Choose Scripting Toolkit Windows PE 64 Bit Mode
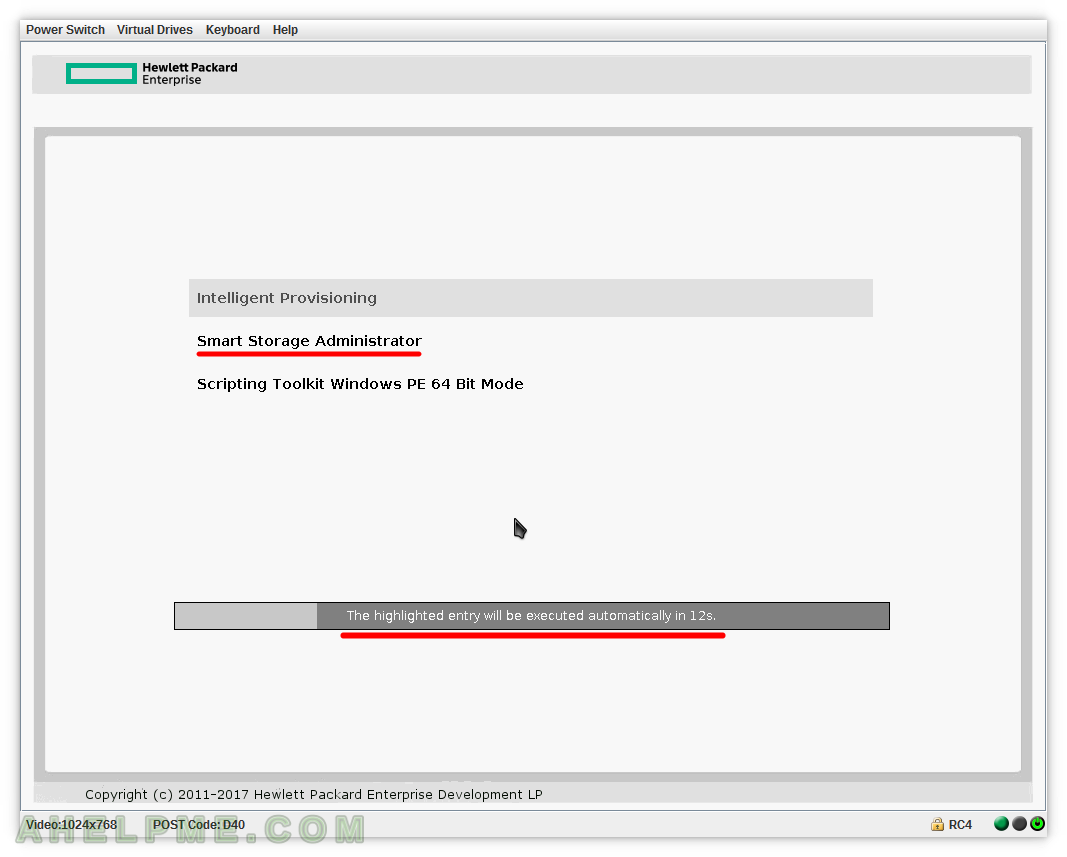The width and height of the screenshot is (1067, 857). (x=360, y=384)
